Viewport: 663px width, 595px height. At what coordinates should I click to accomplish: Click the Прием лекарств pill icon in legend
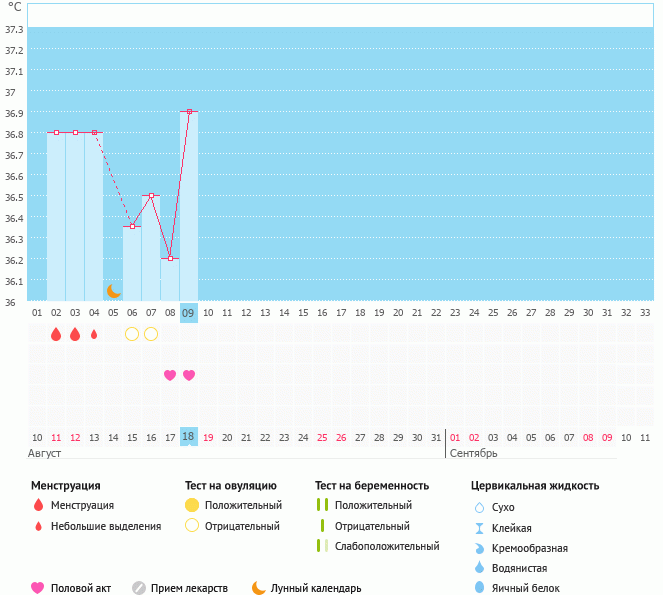139,588
